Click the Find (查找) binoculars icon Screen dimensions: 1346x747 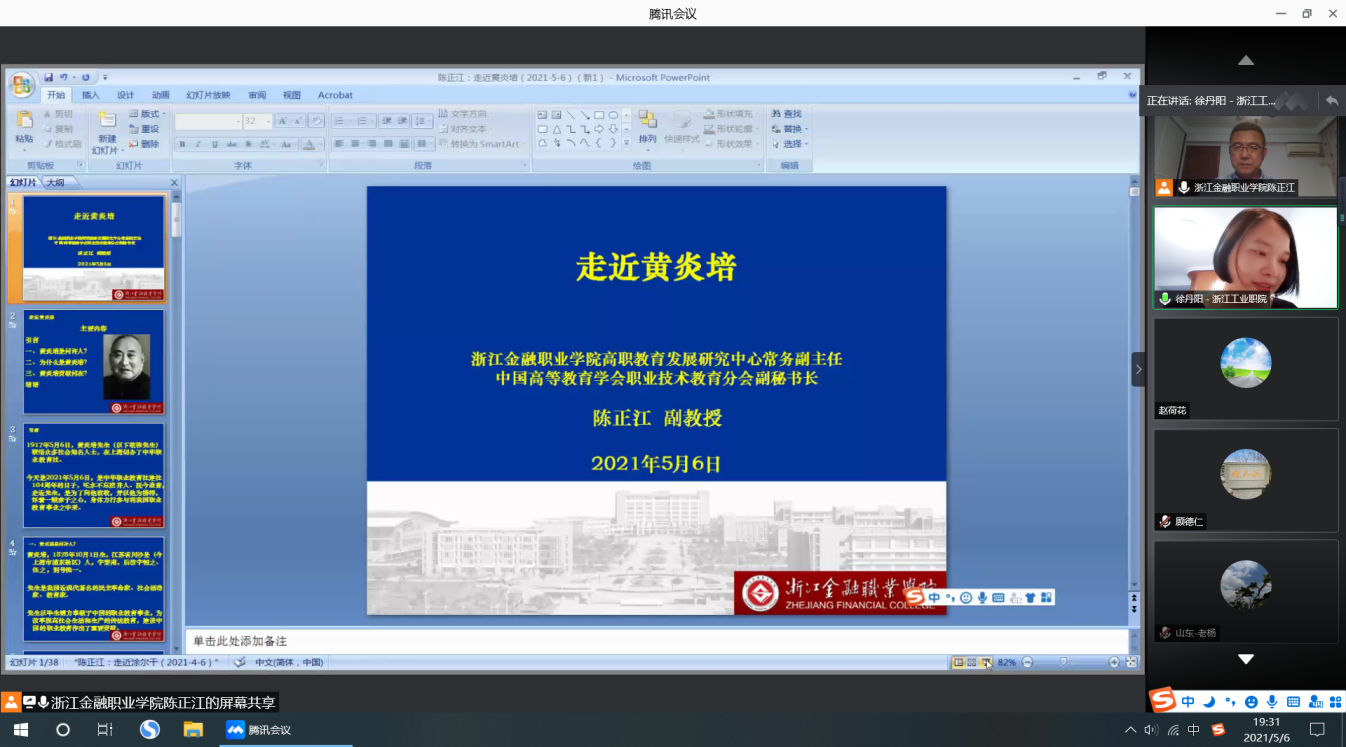point(777,114)
